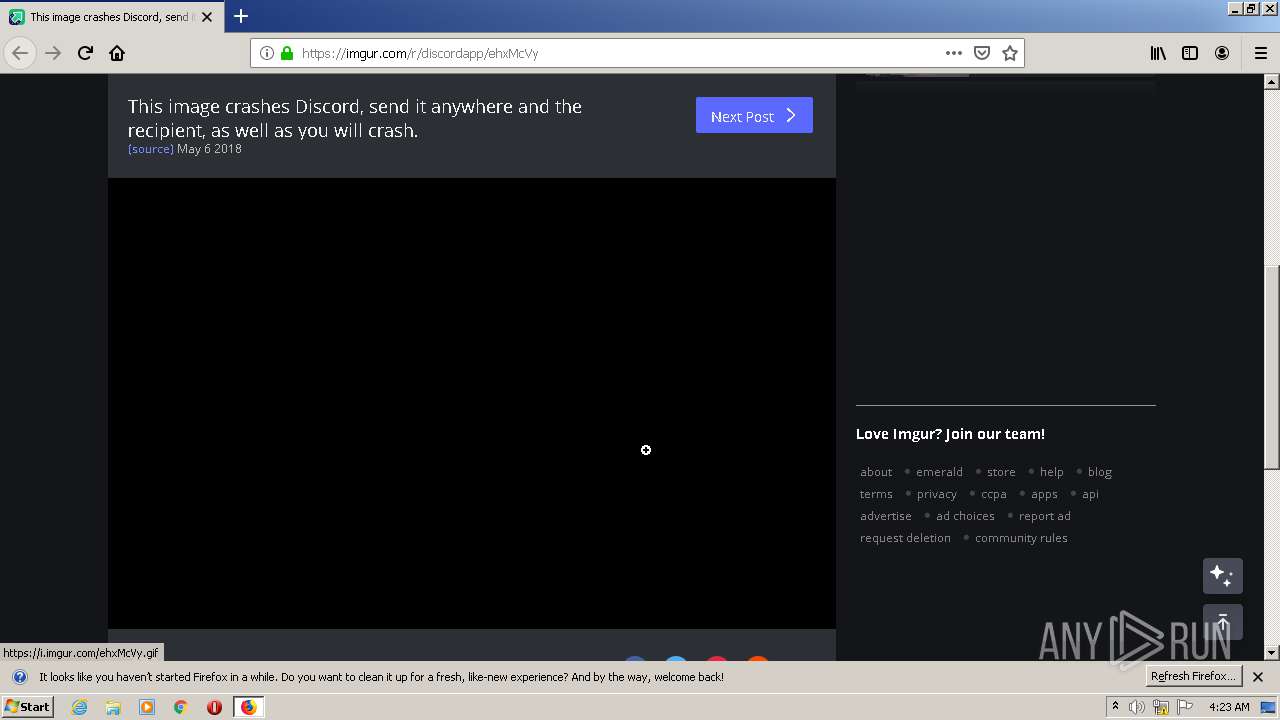The width and height of the screenshot is (1280, 720).
Task: Click Refresh Firefox button
Action: [x=1193, y=677]
